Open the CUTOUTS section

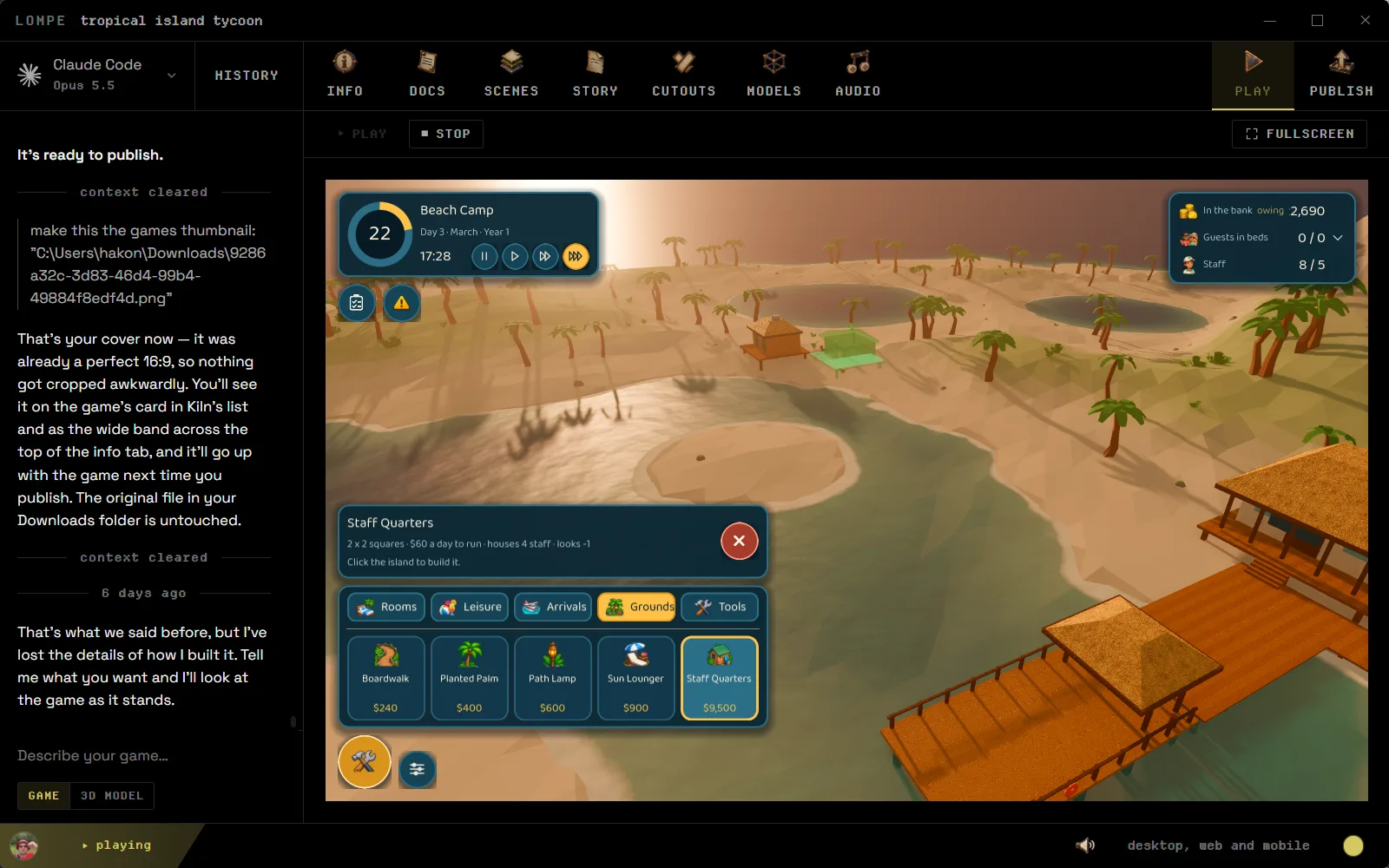point(684,76)
